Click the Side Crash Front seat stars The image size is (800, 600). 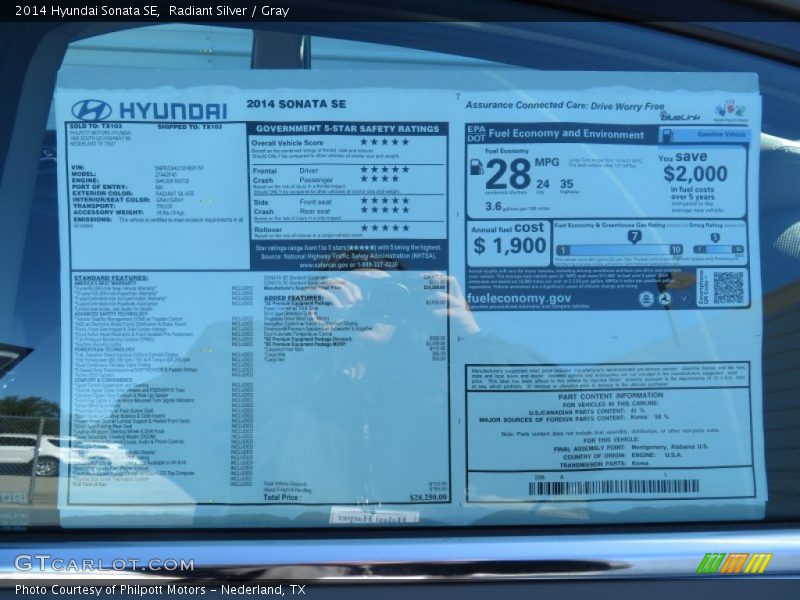385,201
